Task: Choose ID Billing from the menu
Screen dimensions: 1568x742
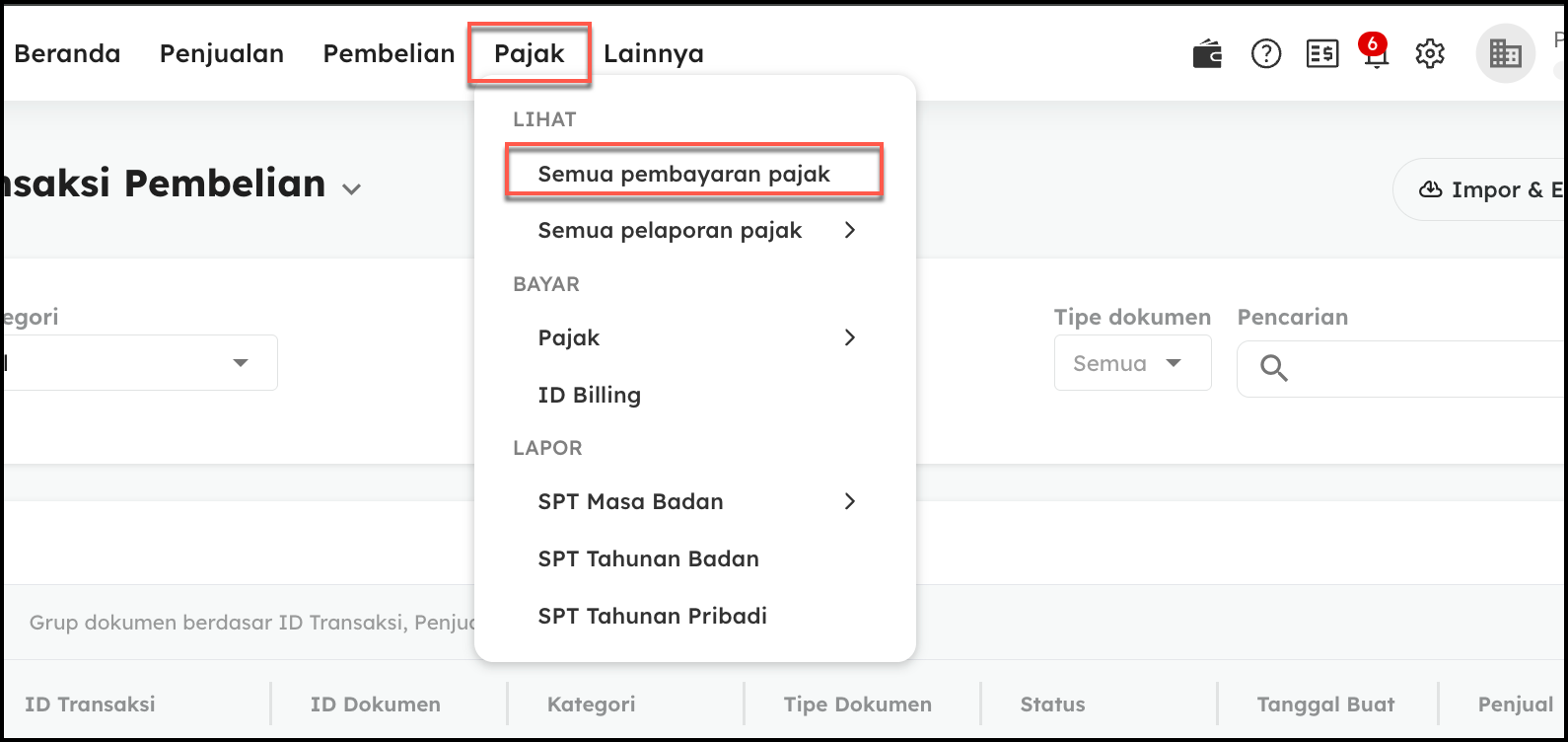Action: [590, 395]
